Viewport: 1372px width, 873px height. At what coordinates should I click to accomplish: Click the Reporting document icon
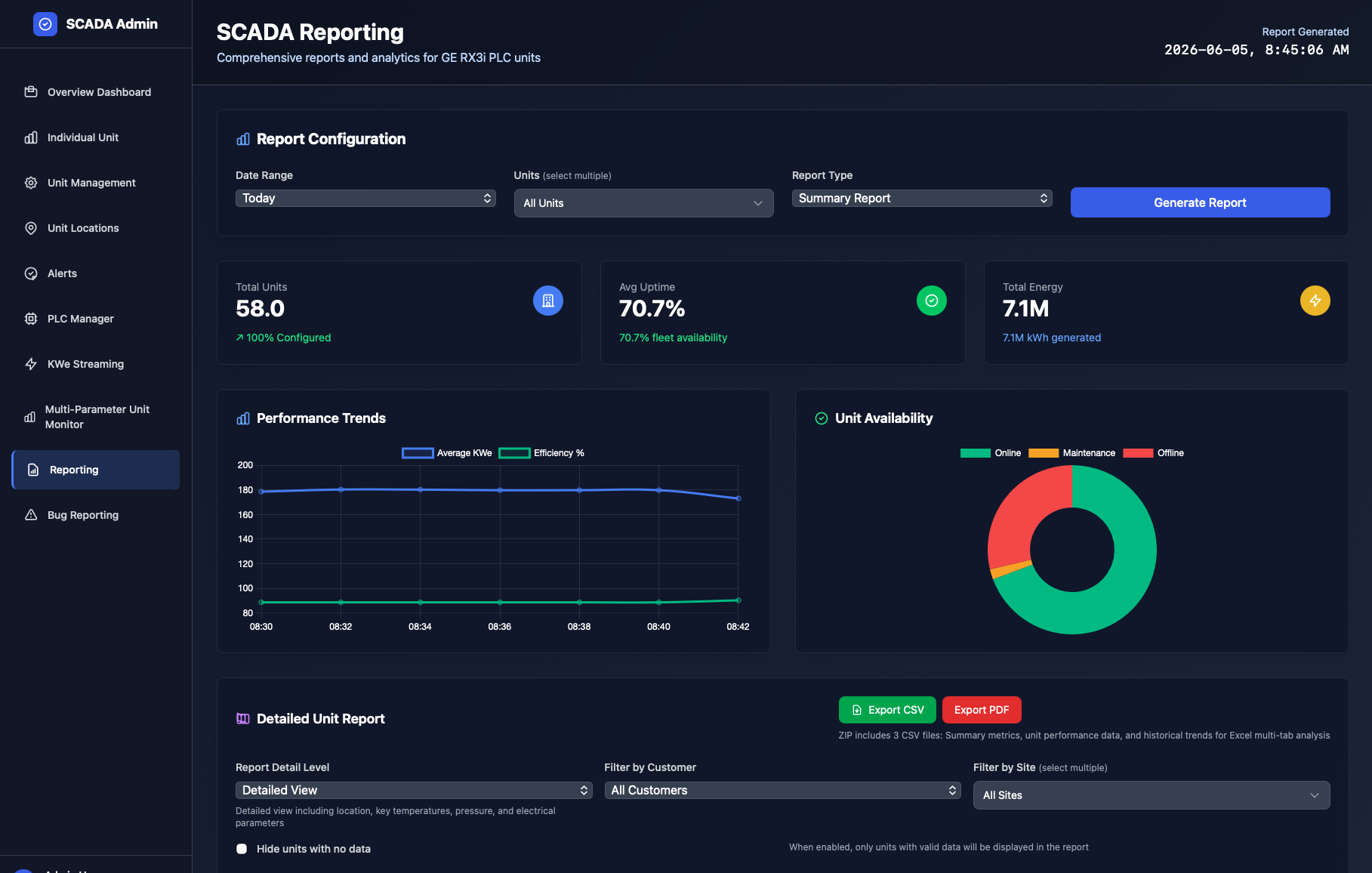point(33,470)
